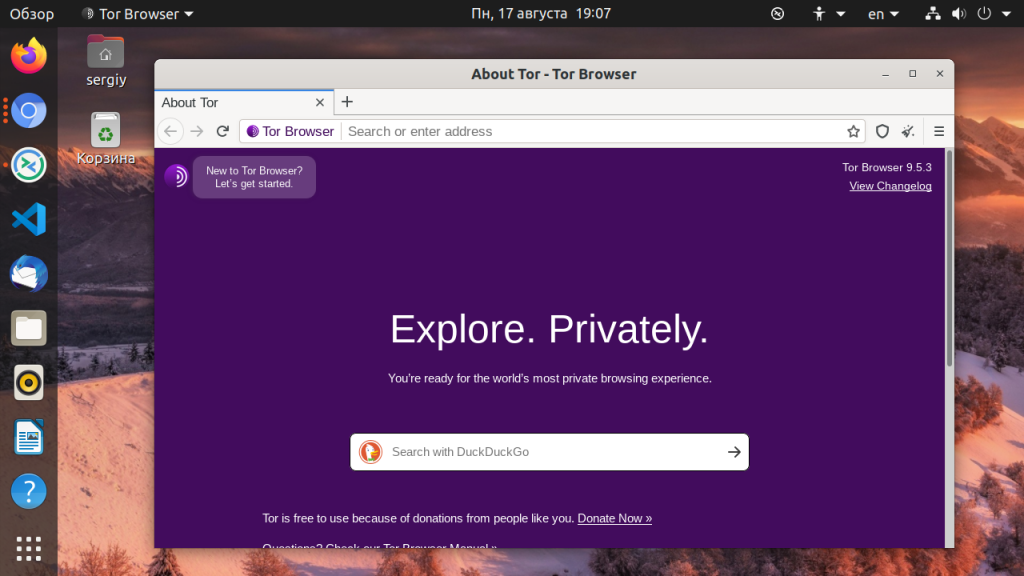Click the back navigation arrow
1024x576 pixels.
tap(170, 131)
